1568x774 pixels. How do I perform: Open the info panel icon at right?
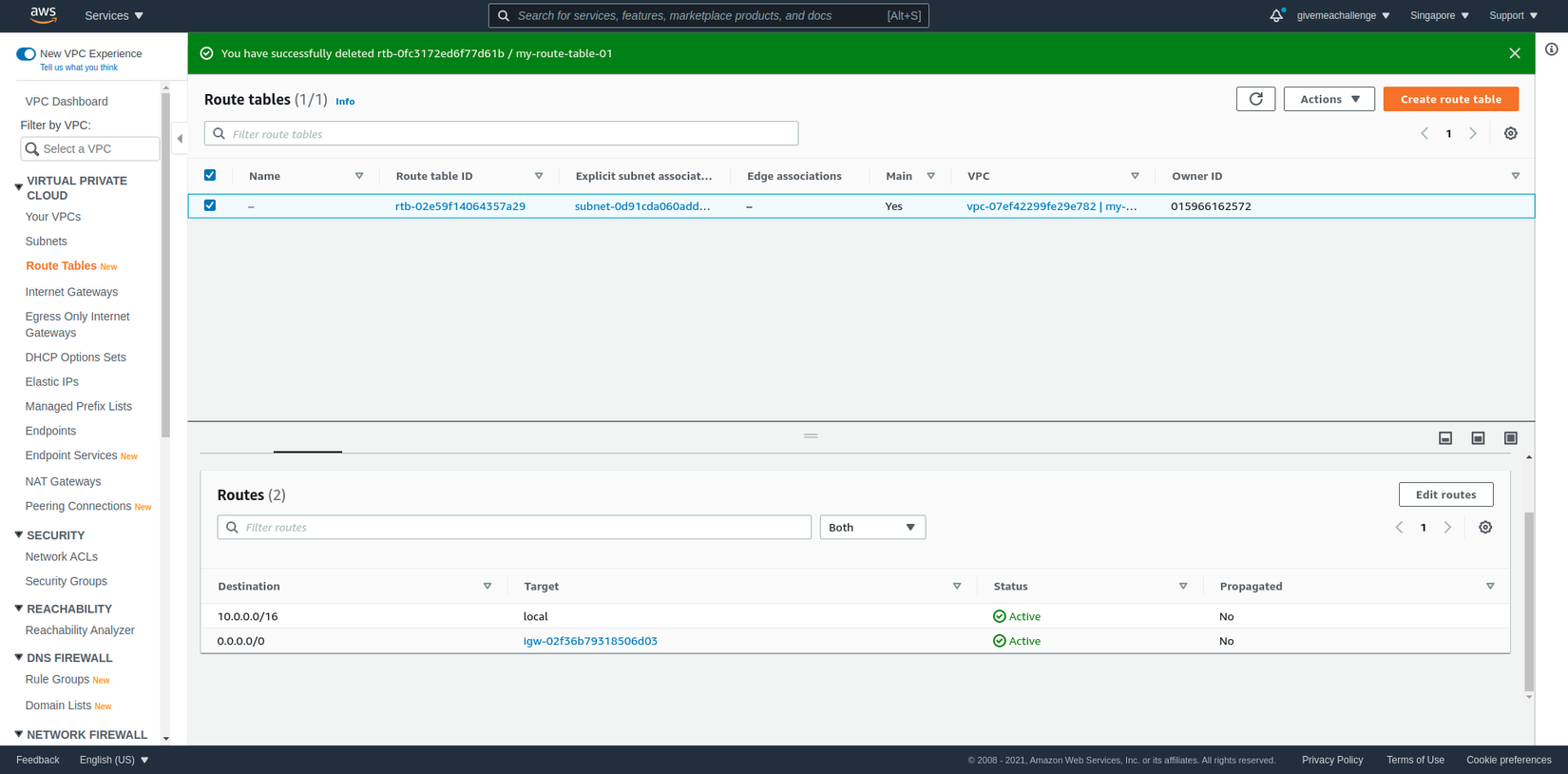pos(1551,49)
